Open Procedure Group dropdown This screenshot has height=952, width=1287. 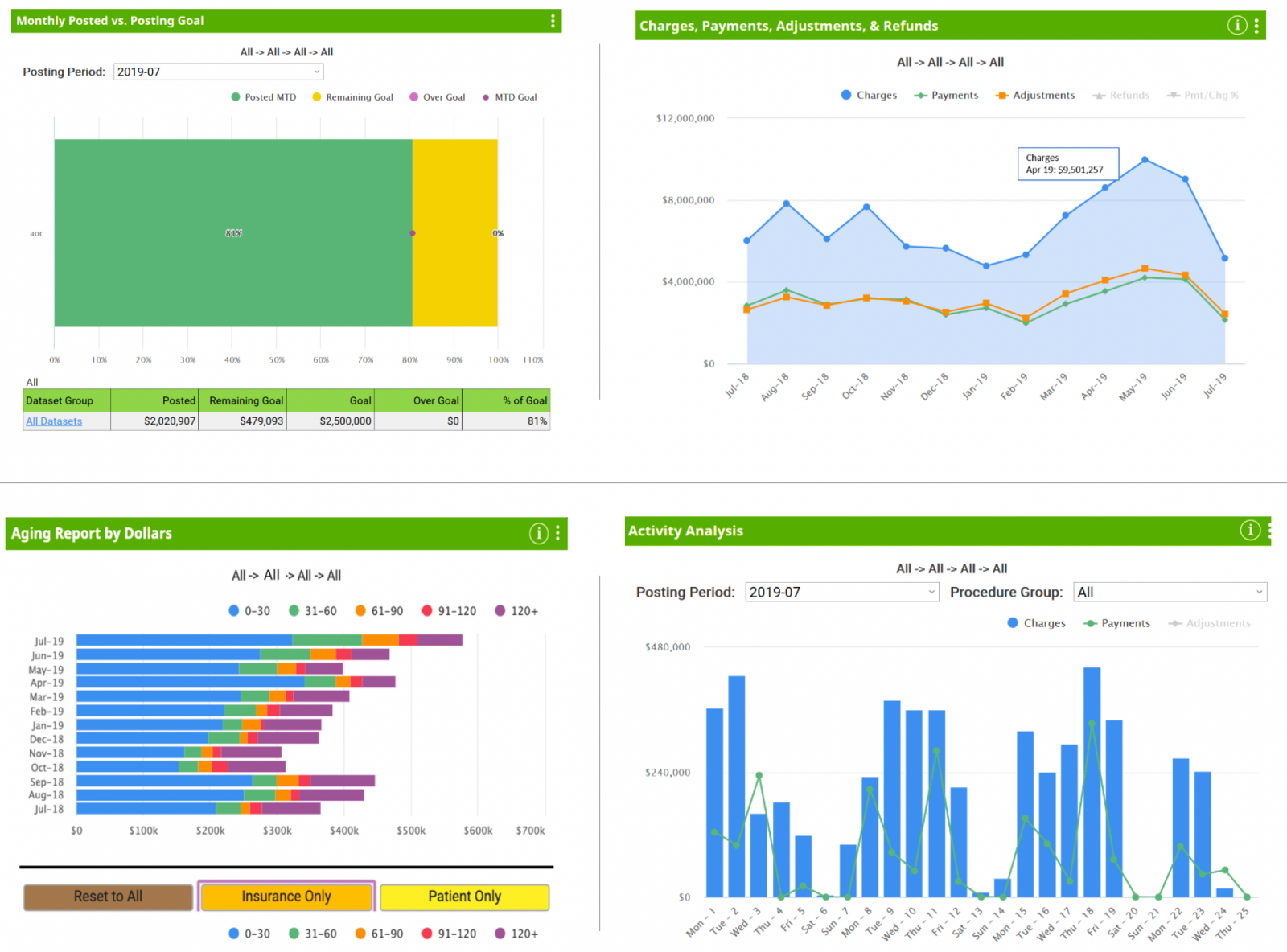point(1170,592)
